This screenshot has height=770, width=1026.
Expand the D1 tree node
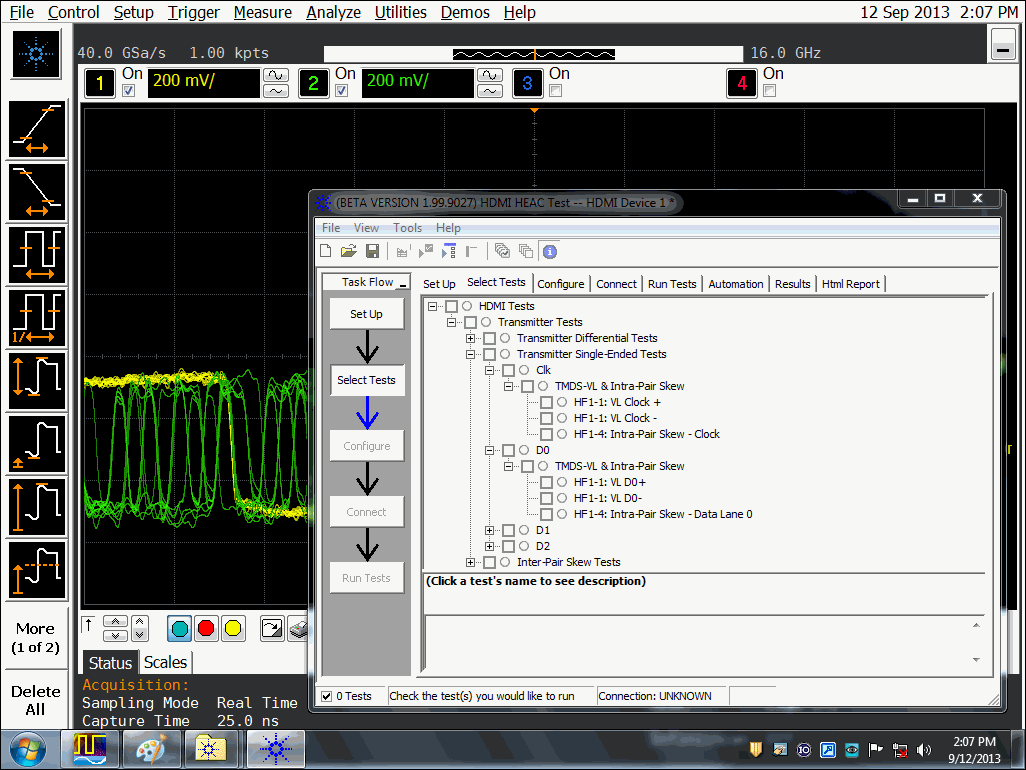[x=489, y=530]
